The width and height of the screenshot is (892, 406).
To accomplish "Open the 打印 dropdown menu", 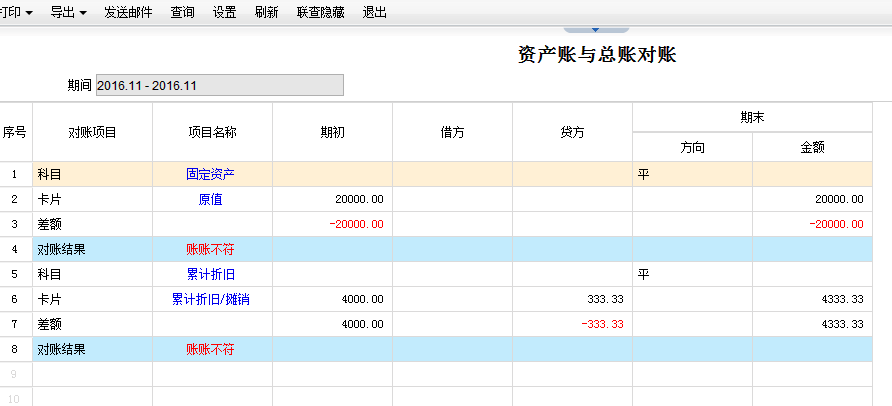I will click(x=16, y=13).
